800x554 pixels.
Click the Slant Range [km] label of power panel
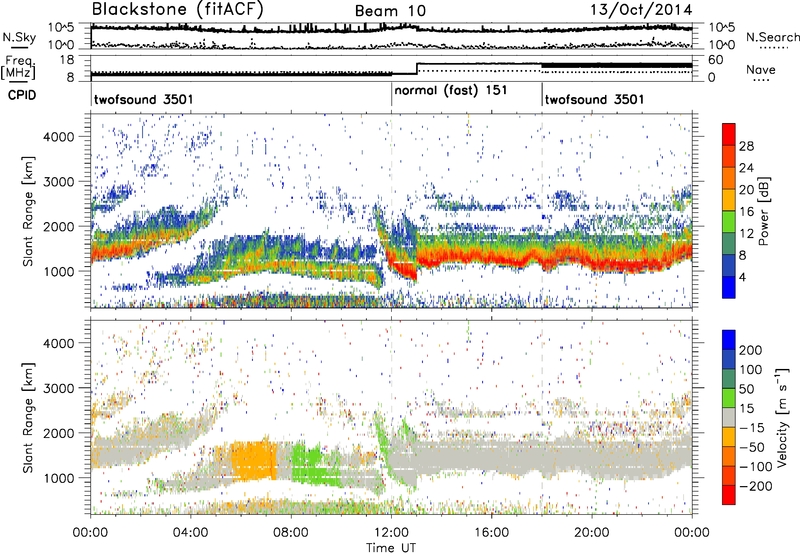(28, 211)
